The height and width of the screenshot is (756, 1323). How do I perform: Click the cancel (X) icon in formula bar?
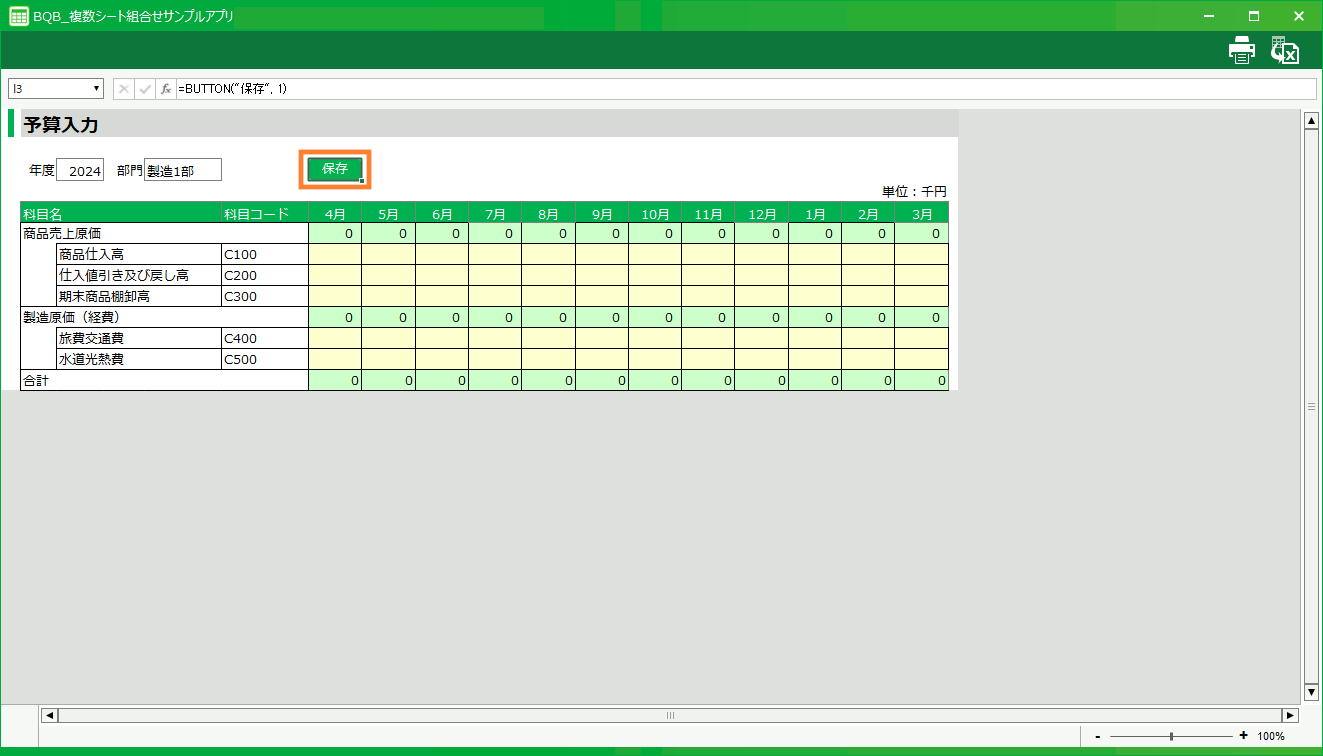[124, 89]
